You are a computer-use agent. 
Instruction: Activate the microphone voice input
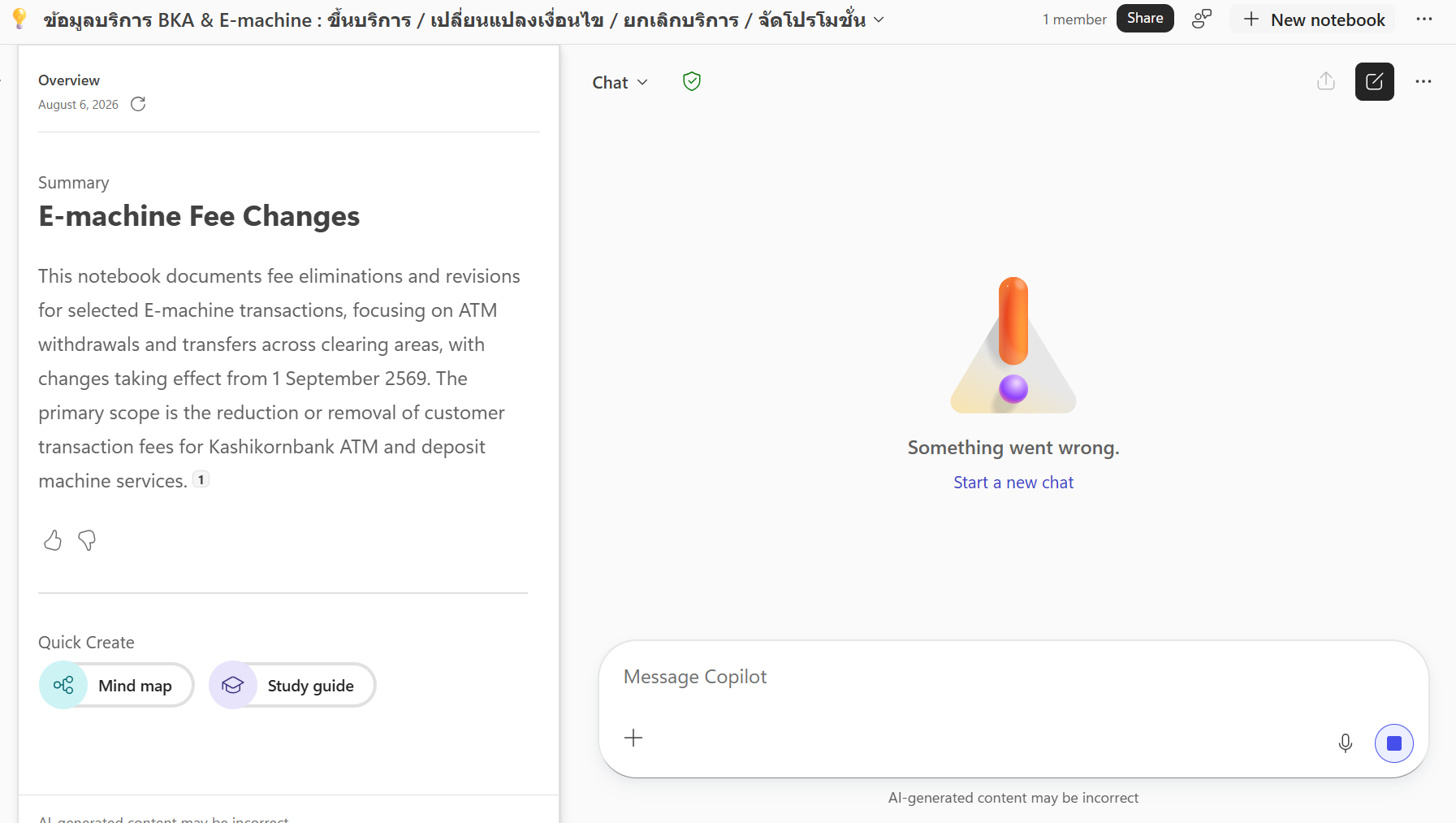pyautogui.click(x=1346, y=743)
